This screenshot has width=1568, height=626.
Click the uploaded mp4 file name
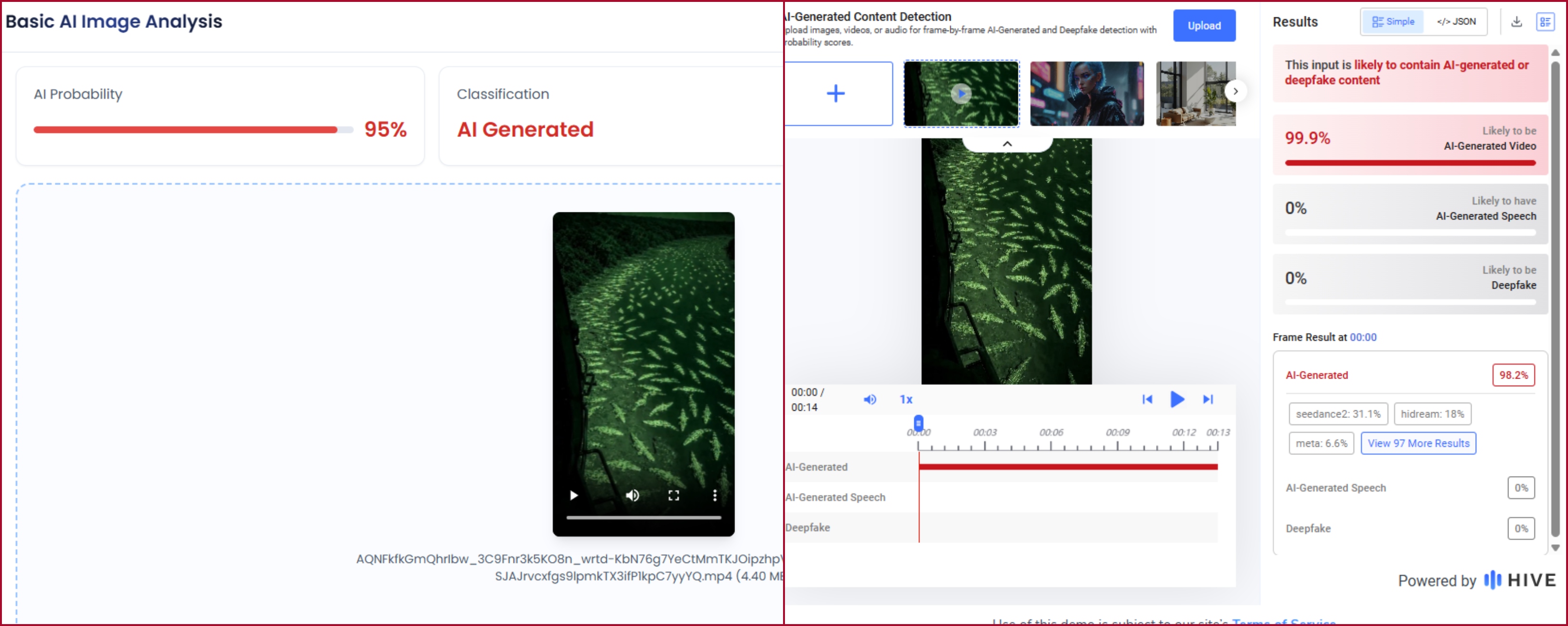[569, 567]
